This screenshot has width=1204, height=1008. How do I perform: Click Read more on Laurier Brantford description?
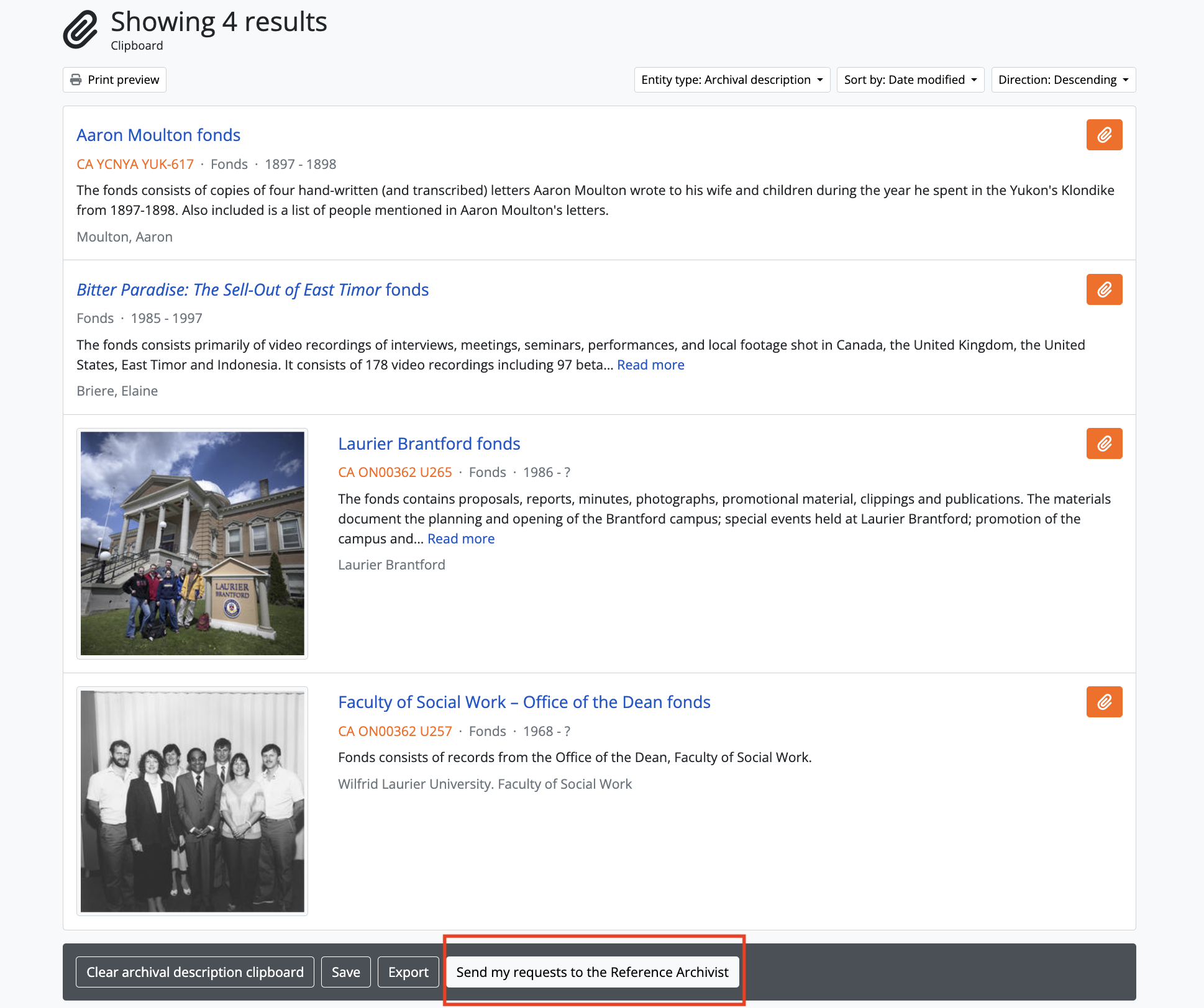pos(461,538)
